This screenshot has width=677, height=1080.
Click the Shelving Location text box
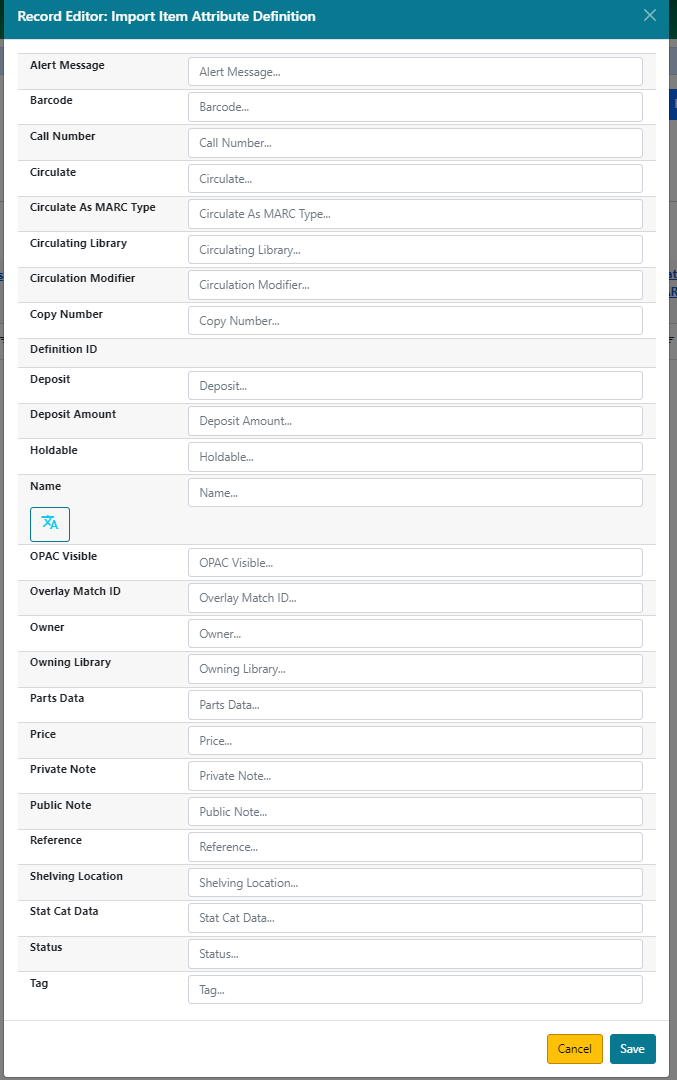[x=415, y=883]
